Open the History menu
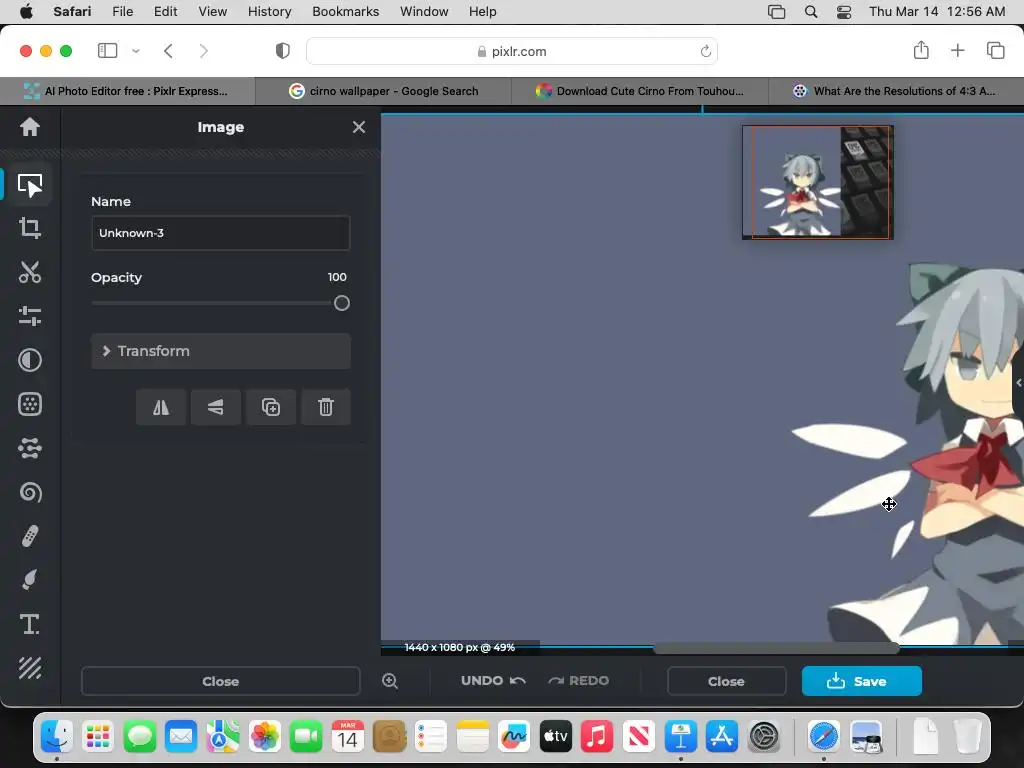This screenshot has height=768, width=1024. pos(269,12)
